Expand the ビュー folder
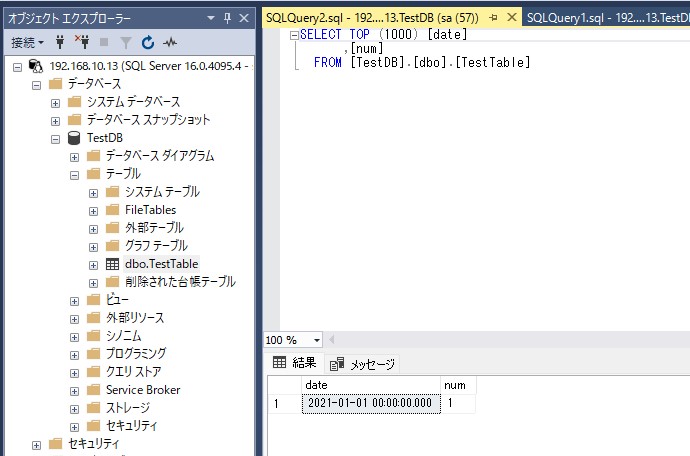The image size is (690, 456). pos(74,301)
